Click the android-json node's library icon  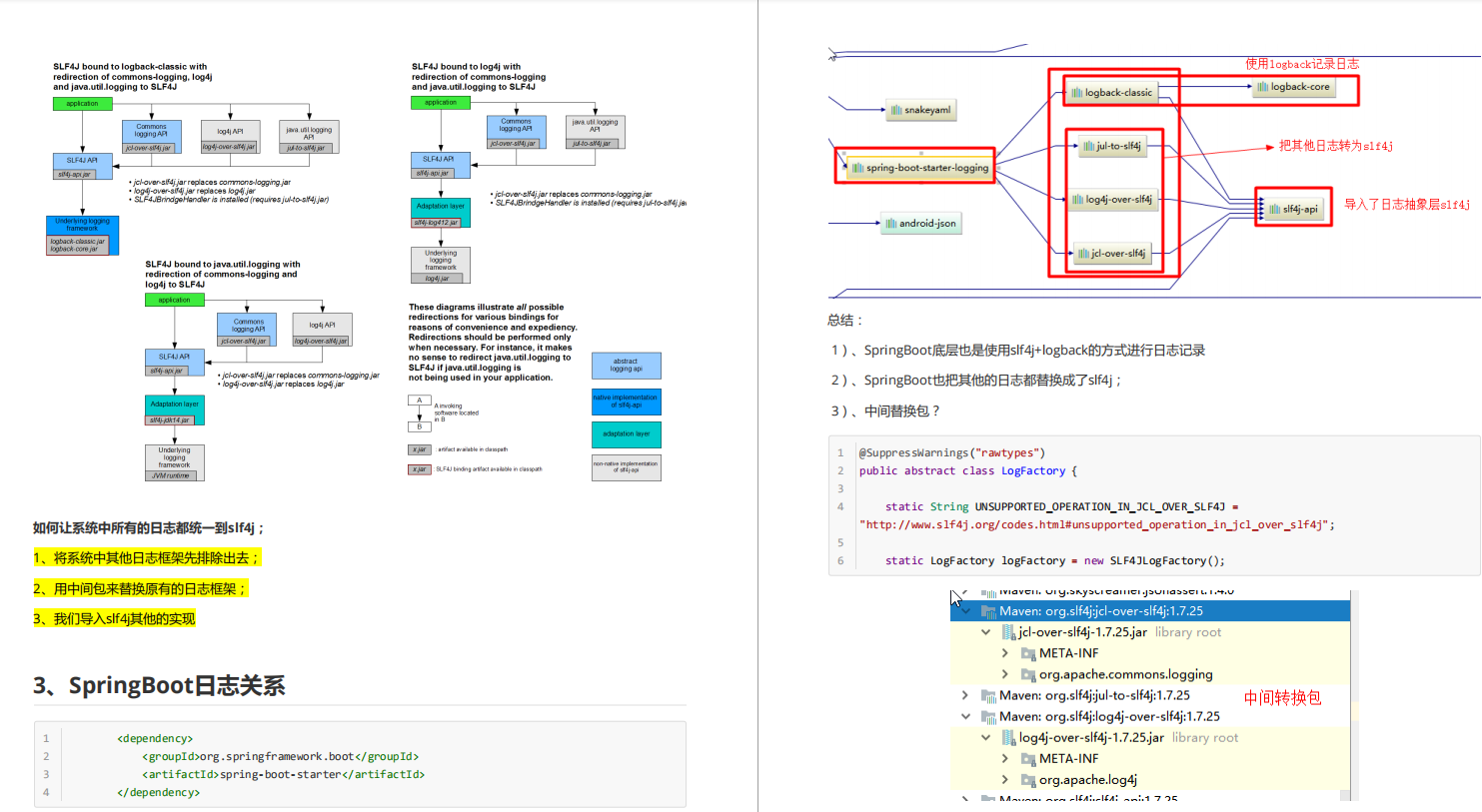pos(890,224)
